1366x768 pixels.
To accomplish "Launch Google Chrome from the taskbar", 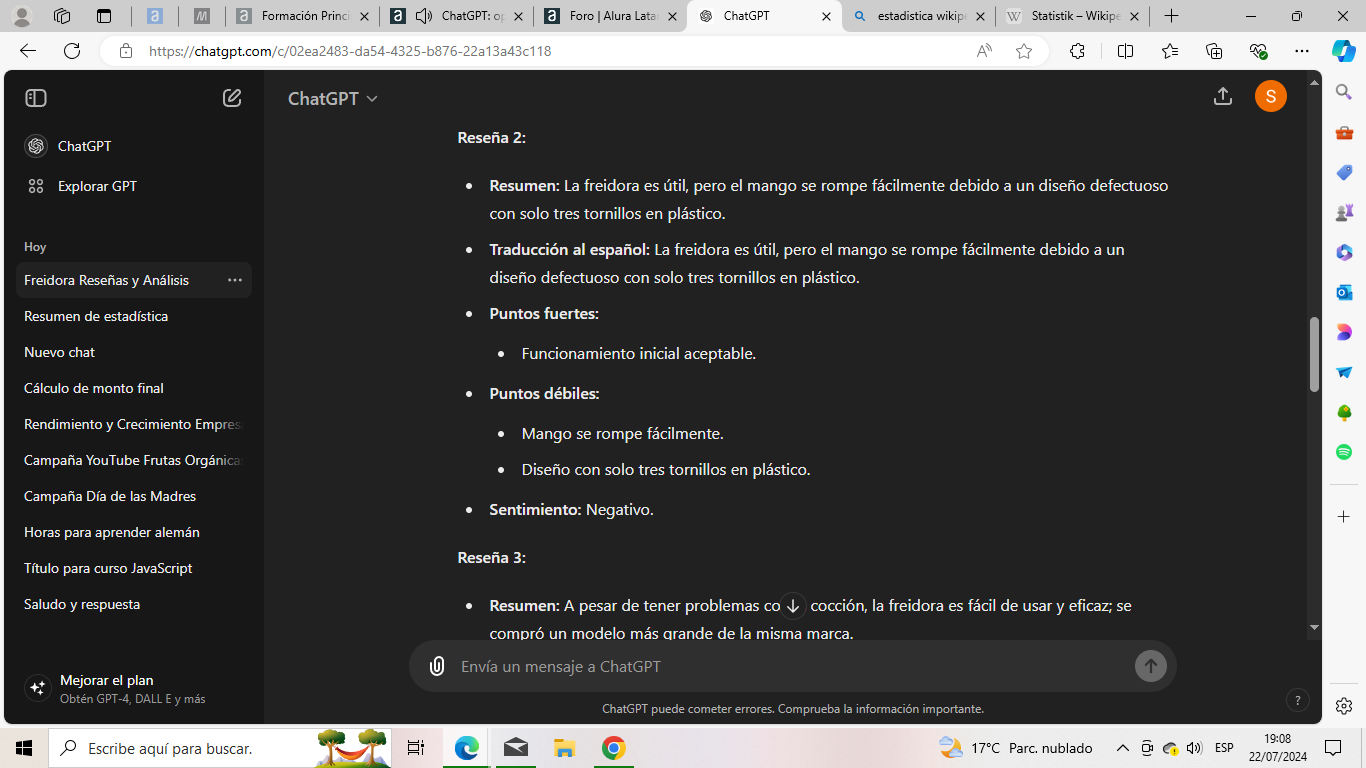I will coord(613,748).
